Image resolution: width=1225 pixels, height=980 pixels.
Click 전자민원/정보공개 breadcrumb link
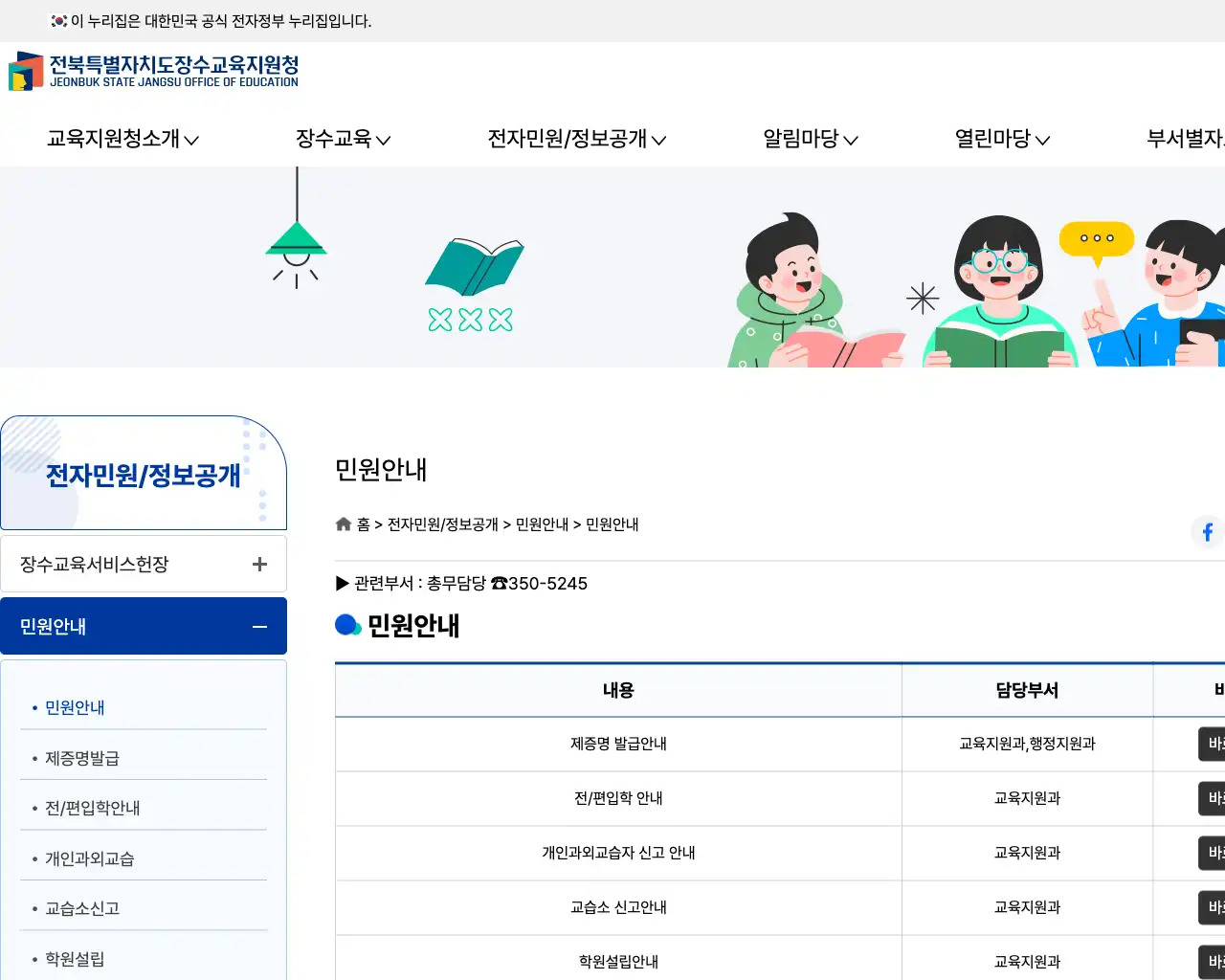(442, 524)
